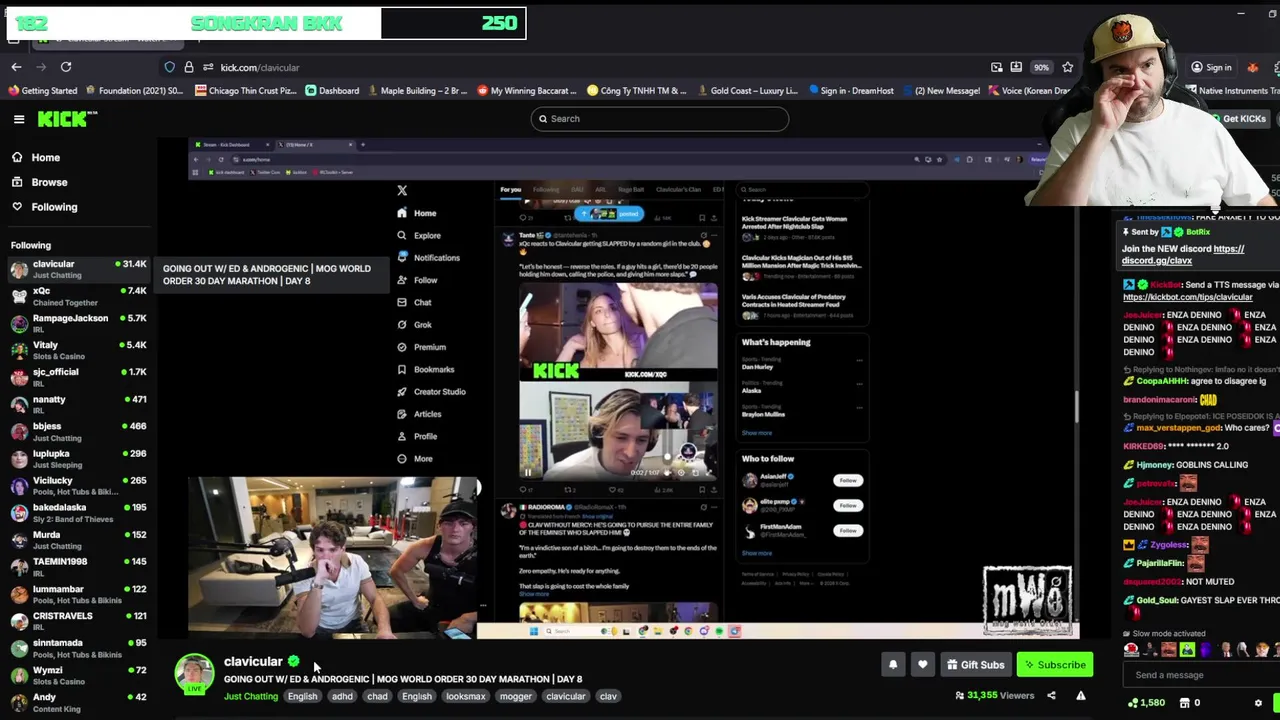
Task: Click the tracking protection shield icon
Action: click(x=170, y=67)
